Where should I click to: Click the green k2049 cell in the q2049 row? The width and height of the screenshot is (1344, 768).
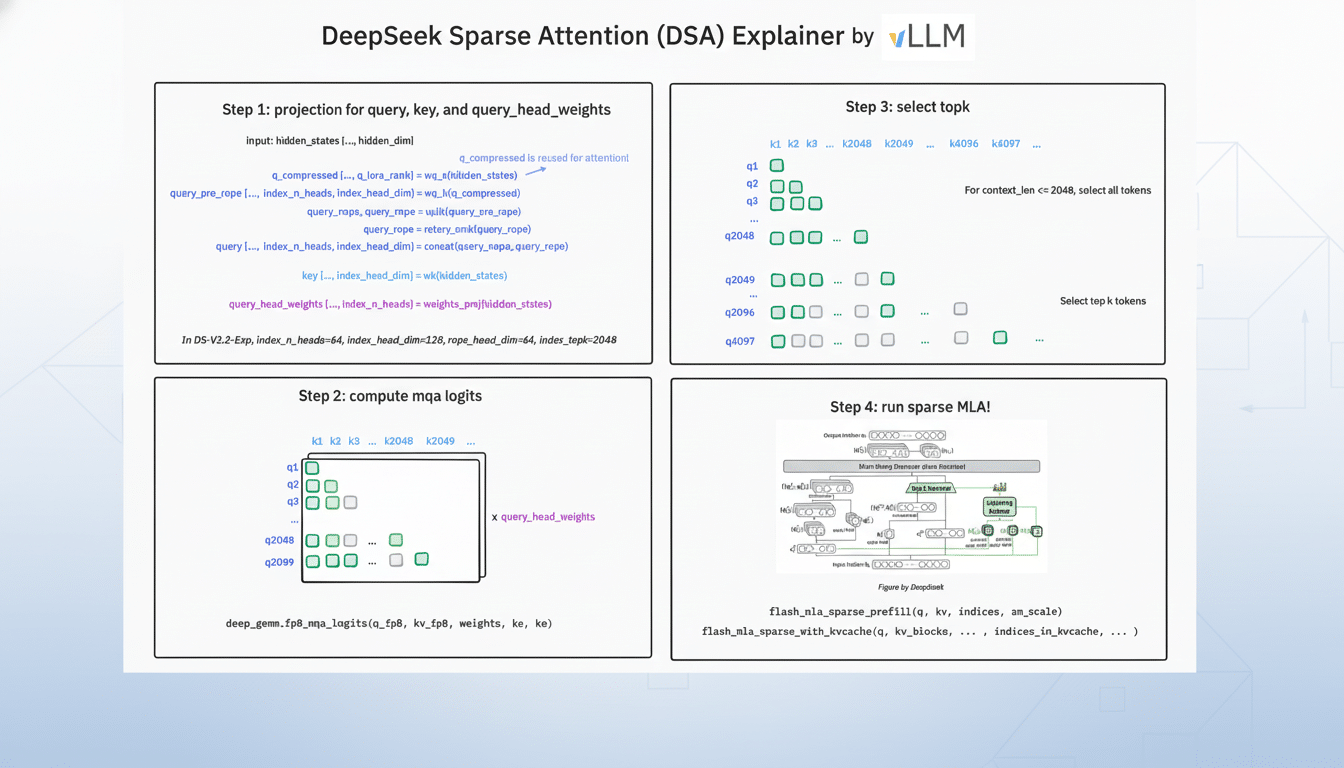(887, 278)
